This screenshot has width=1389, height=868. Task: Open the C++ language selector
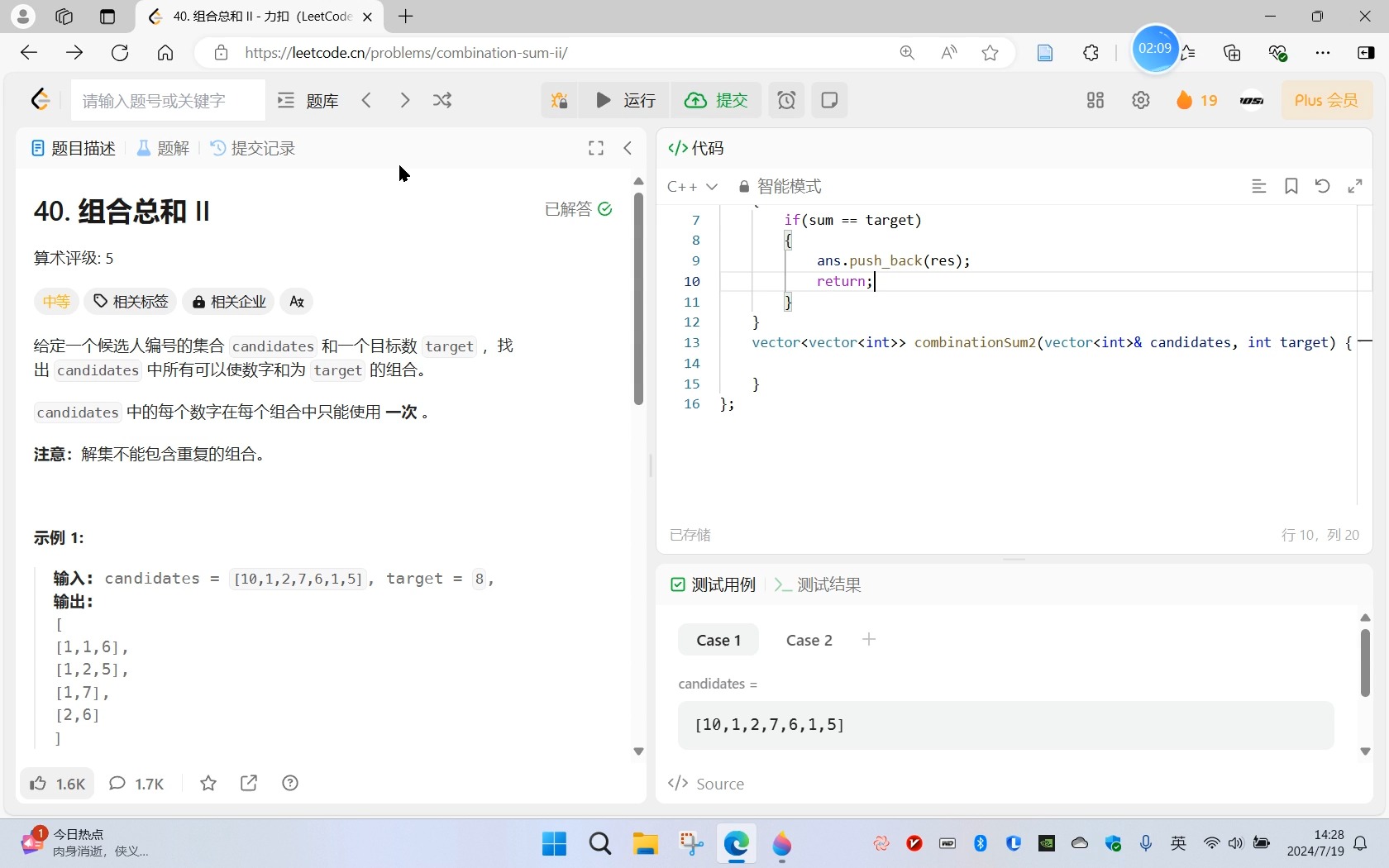(x=692, y=187)
